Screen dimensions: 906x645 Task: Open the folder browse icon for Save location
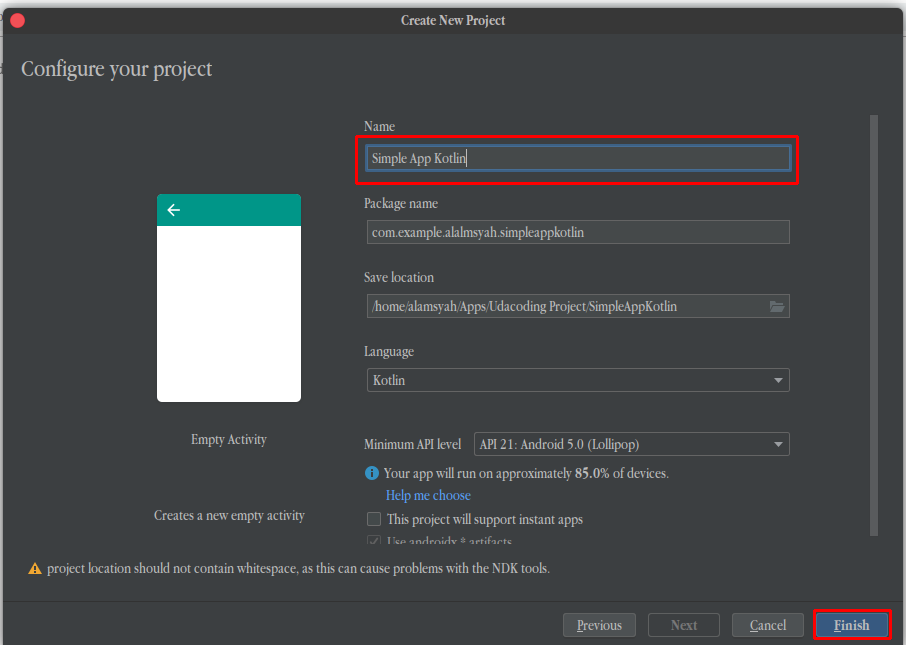point(777,306)
